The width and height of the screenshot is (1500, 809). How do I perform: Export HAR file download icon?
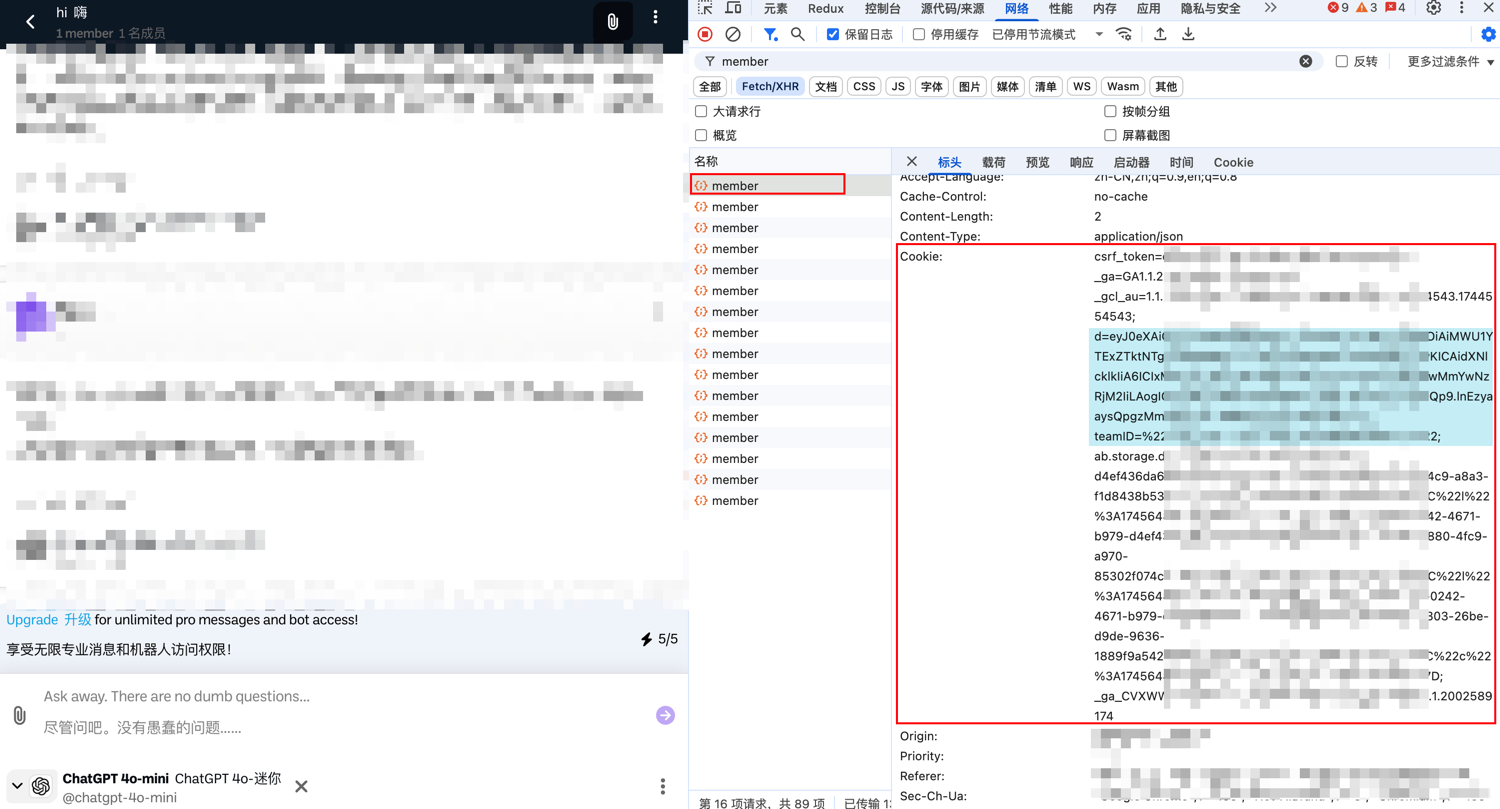tap(1188, 34)
